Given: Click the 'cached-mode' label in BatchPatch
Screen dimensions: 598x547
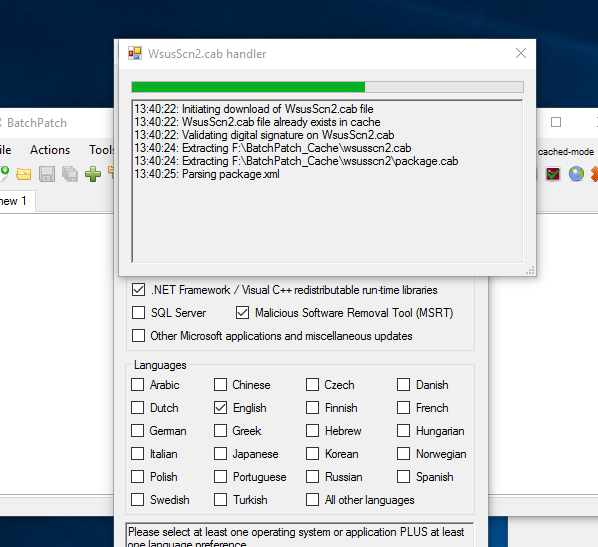Looking at the screenshot, I should pyautogui.click(x=566, y=152).
